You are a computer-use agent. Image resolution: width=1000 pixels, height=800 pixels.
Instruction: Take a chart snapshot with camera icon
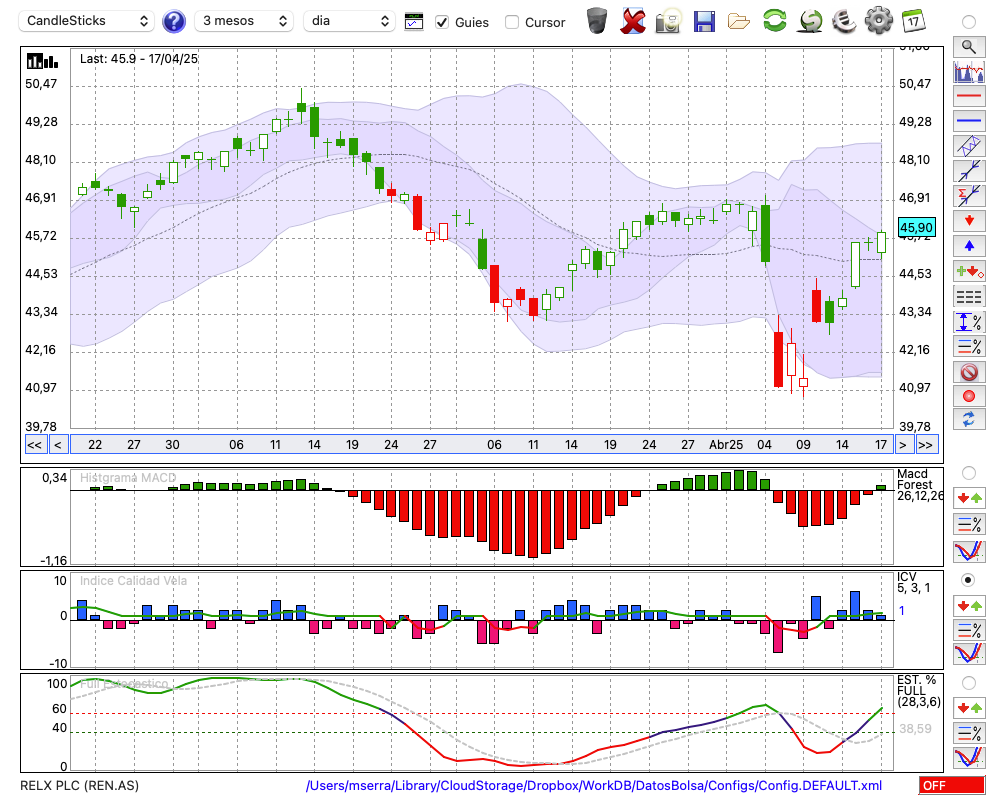pos(668,21)
